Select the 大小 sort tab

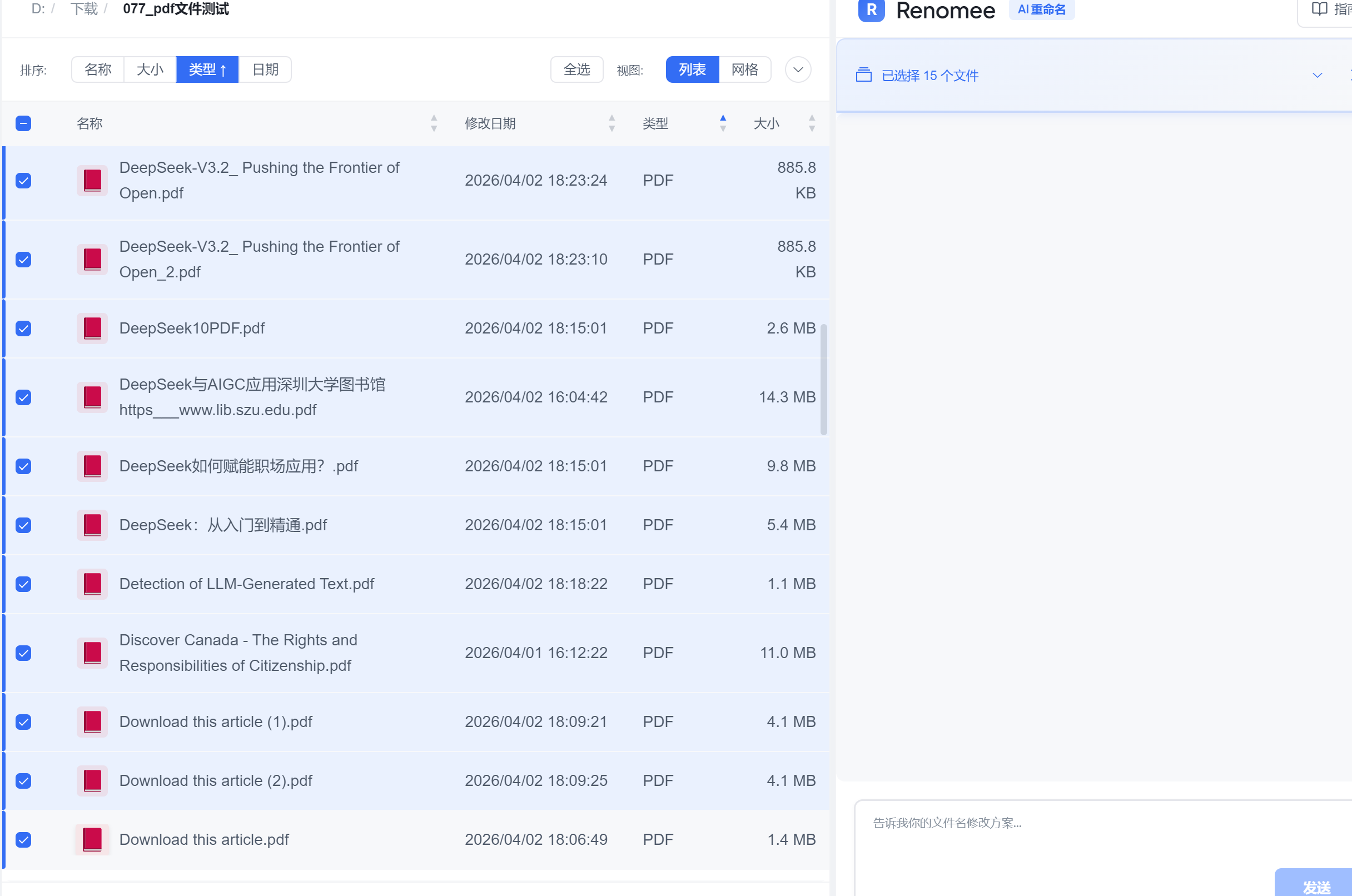click(x=150, y=69)
